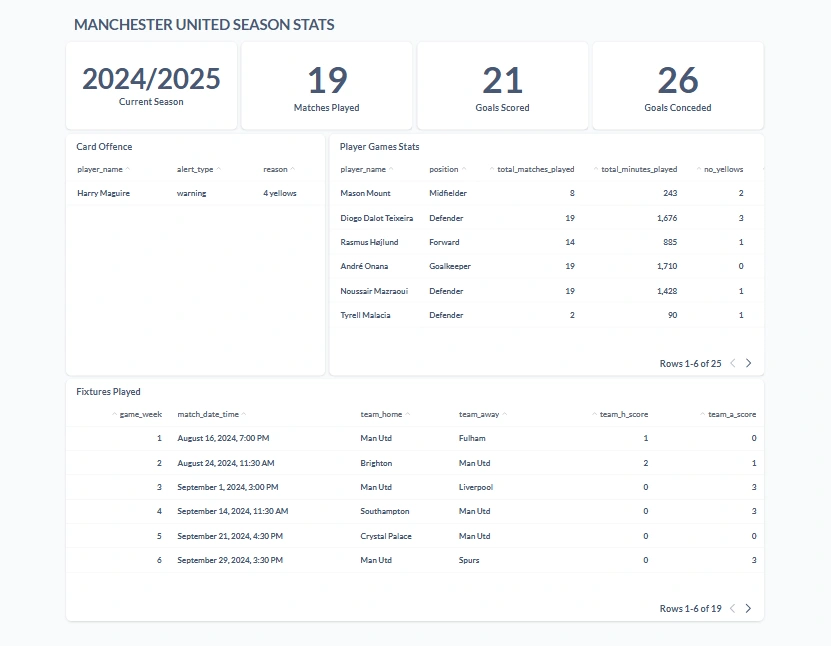The width and height of the screenshot is (831, 646).
Task: Click the '4 yellows' reason cell
Action: (280, 193)
